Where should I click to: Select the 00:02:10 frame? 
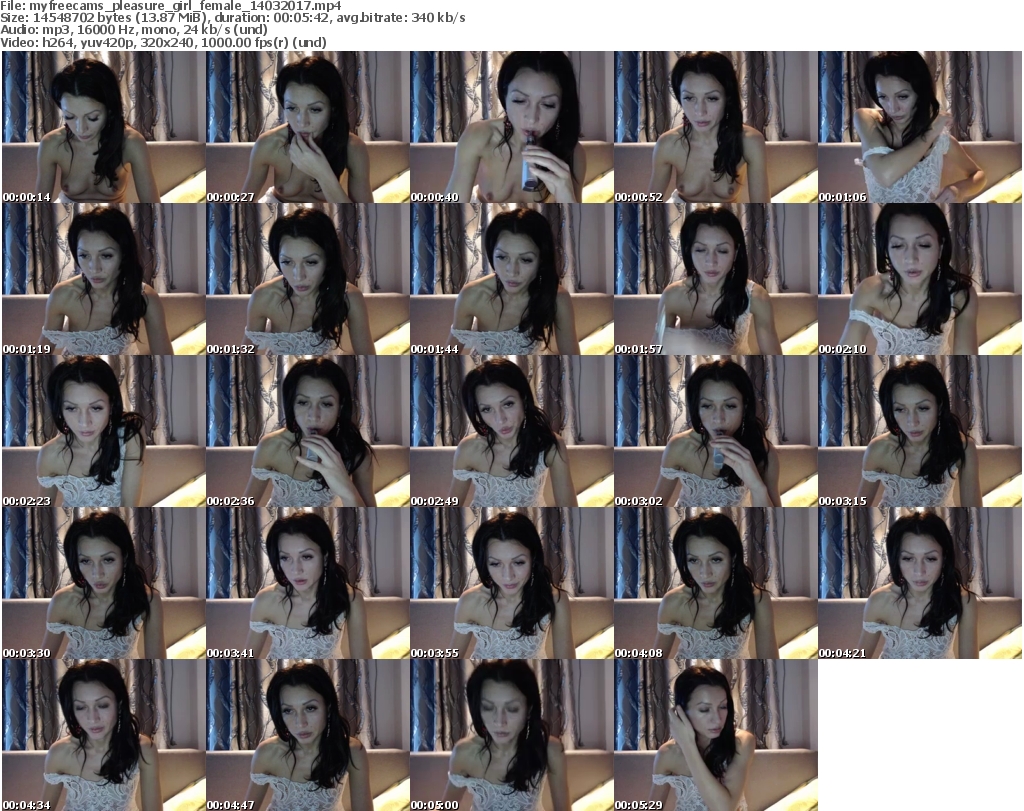pyautogui.click(x=920, y=279)
